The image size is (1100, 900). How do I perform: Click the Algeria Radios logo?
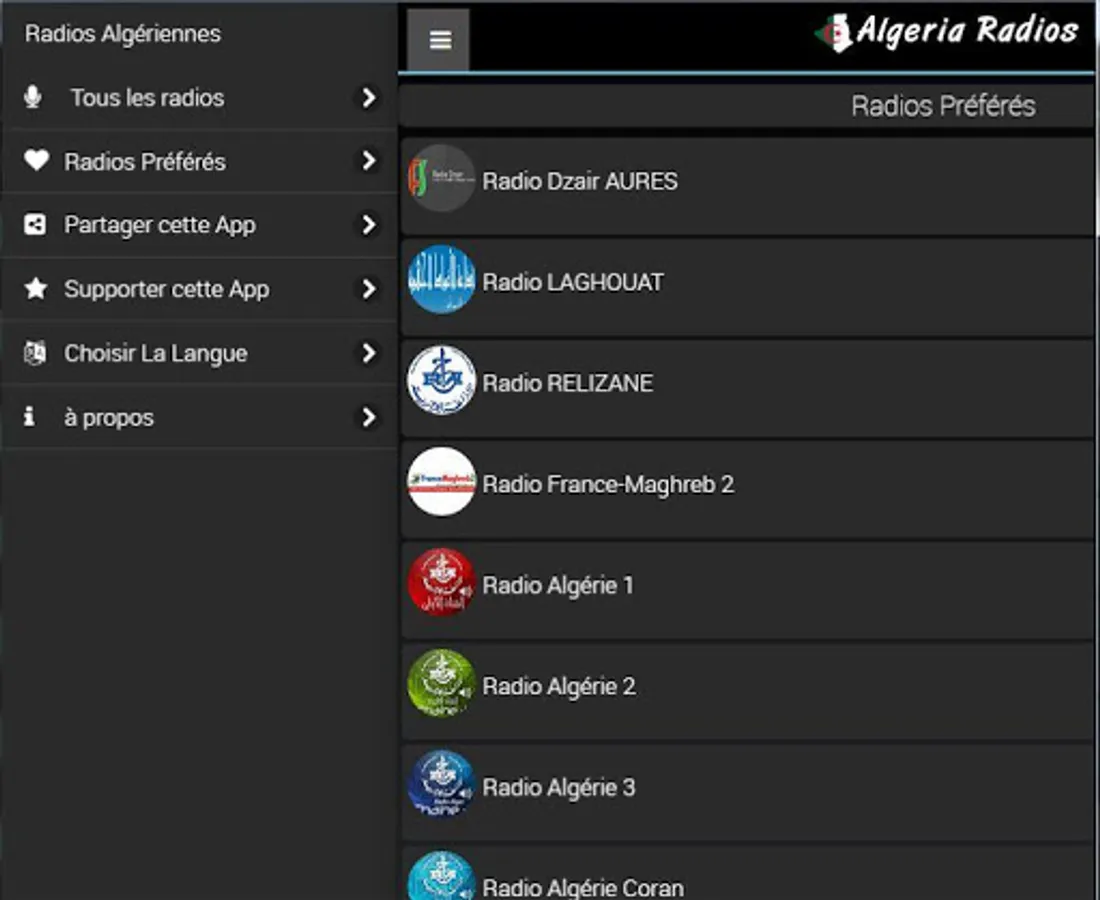[946, 32]
